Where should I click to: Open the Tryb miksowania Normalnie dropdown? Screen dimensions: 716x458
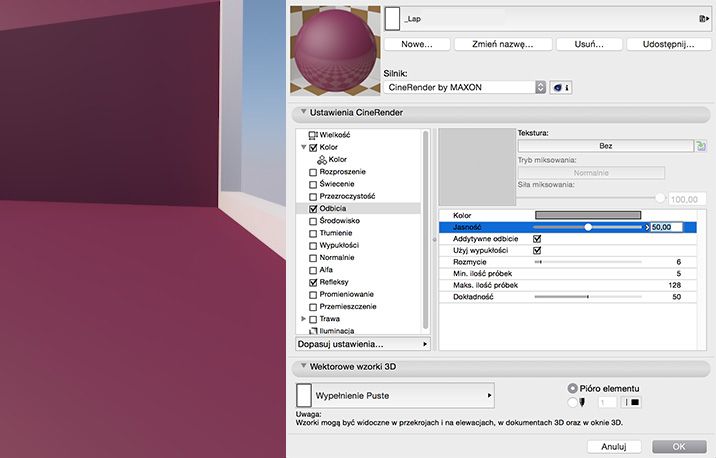591,173
